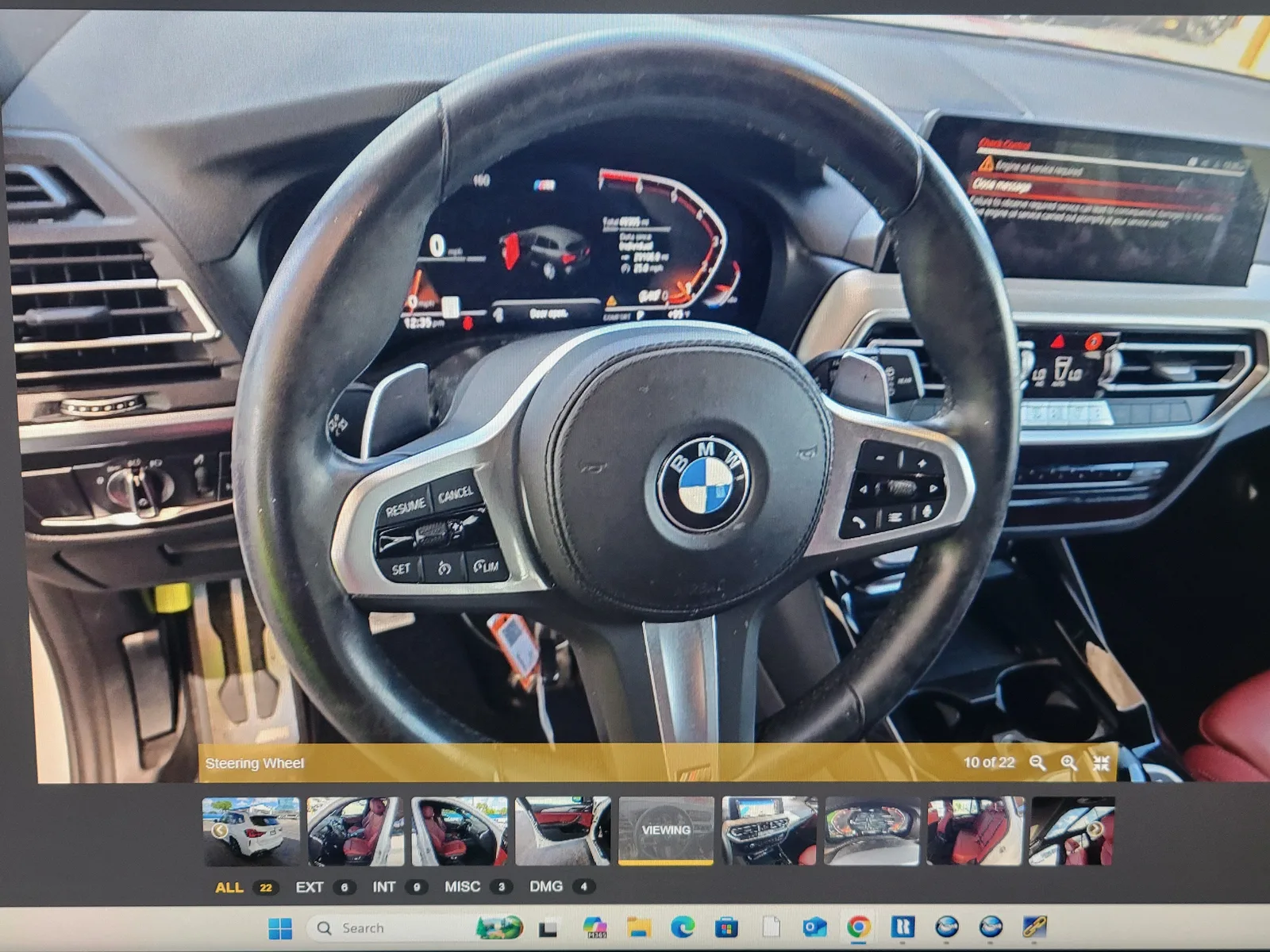
Task: Open the second blue globe app in taskbar
Action: (991, 926)
